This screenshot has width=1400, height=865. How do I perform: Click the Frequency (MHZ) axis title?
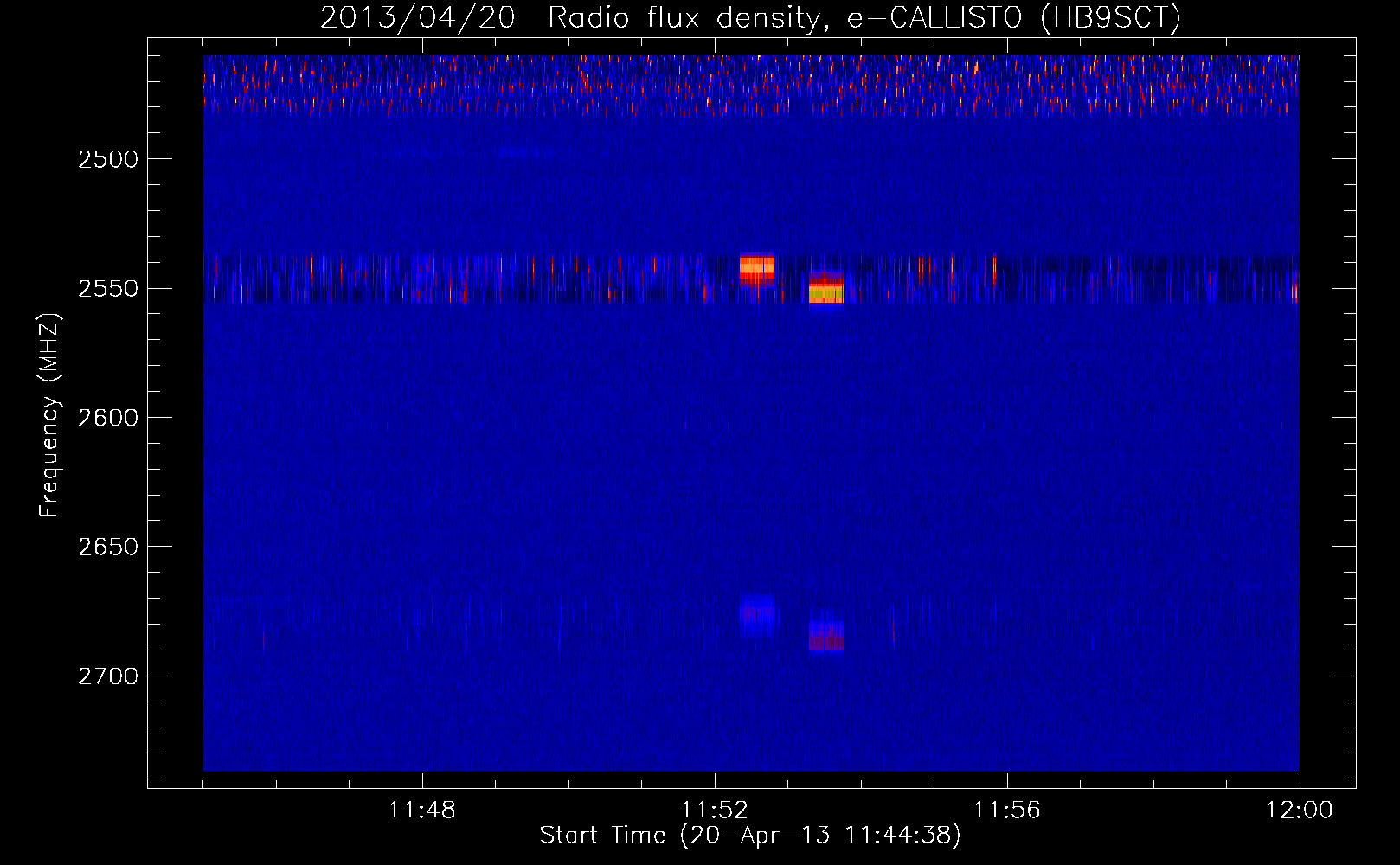(x=50, y=415)
